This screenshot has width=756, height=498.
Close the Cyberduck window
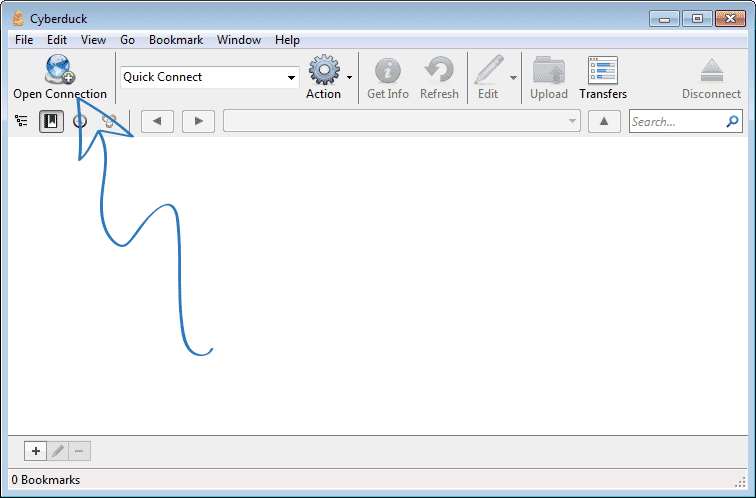730,19
